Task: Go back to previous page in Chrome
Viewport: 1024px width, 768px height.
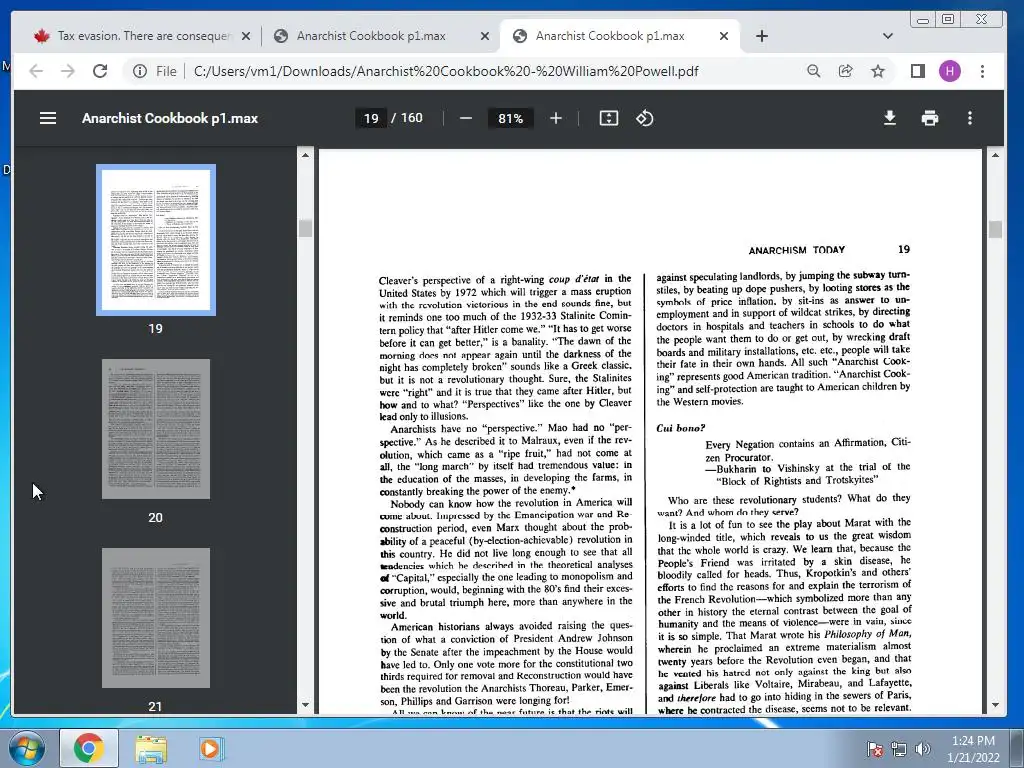Action: [x=36, y=71]
